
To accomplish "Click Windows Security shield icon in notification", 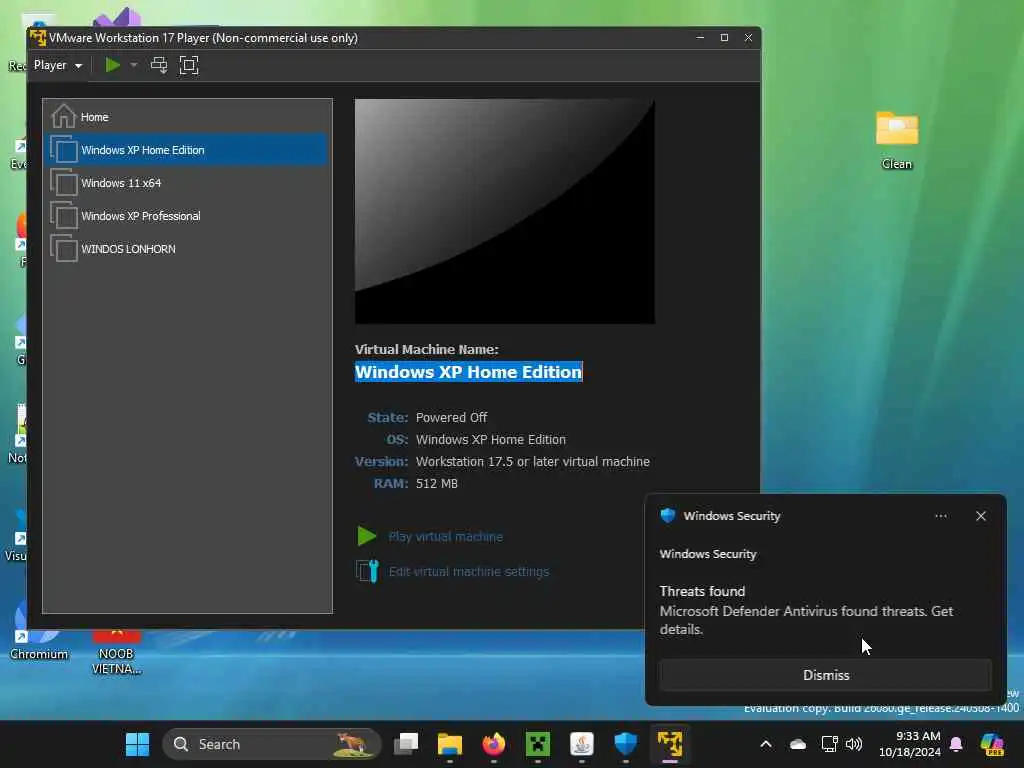I will click(667, 515).
